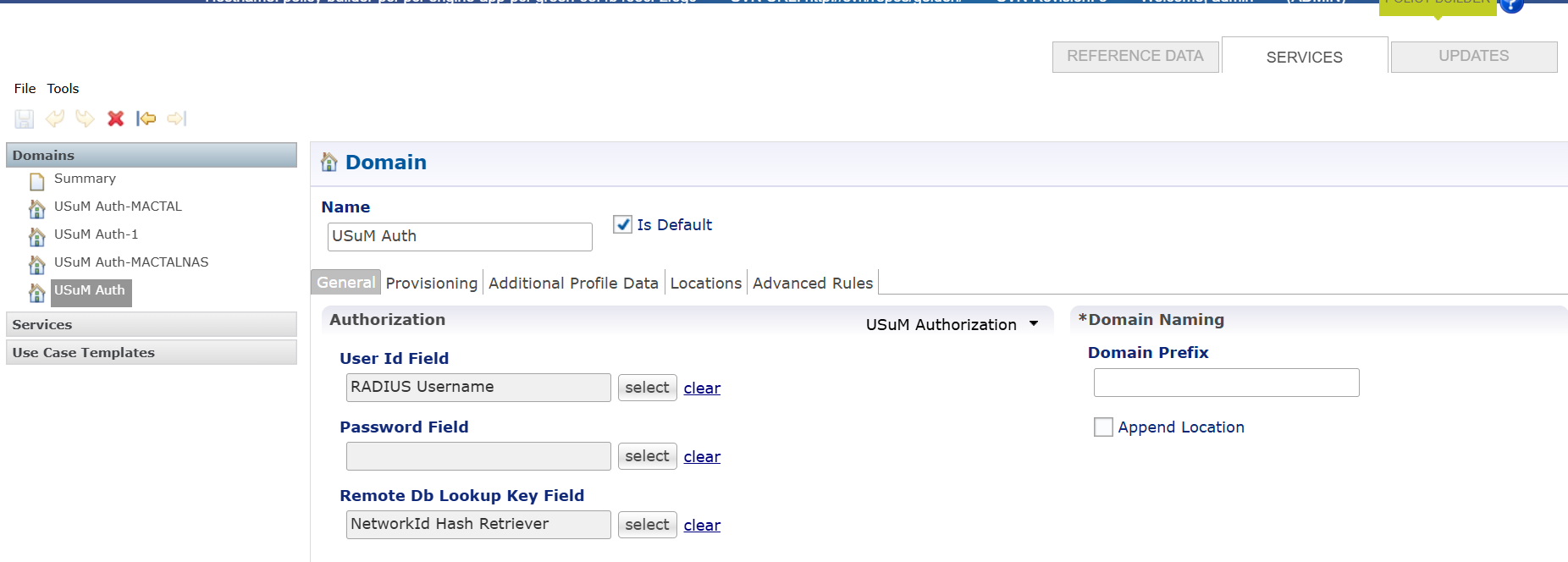Viewport: 1568px width, 562px height.
Task: Click the Domain Prefix input field
Action: [1226, 383]
